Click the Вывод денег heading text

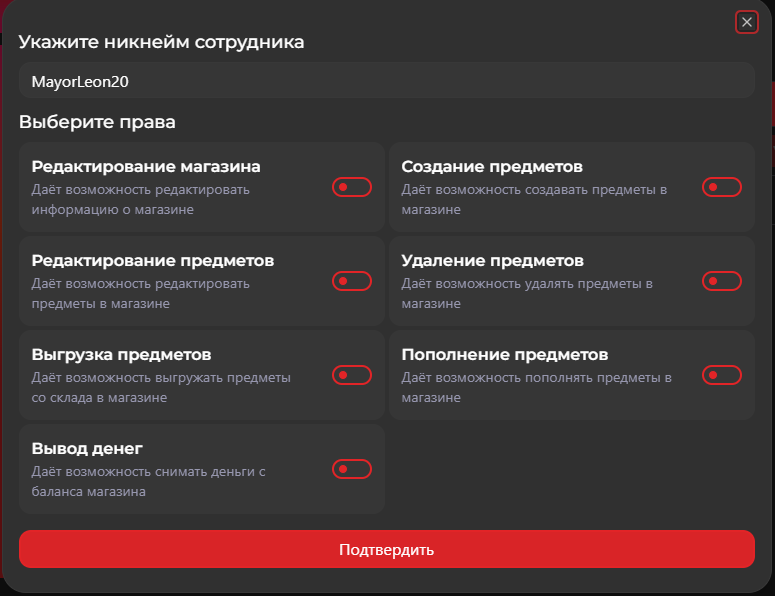[x=88, y=448]
